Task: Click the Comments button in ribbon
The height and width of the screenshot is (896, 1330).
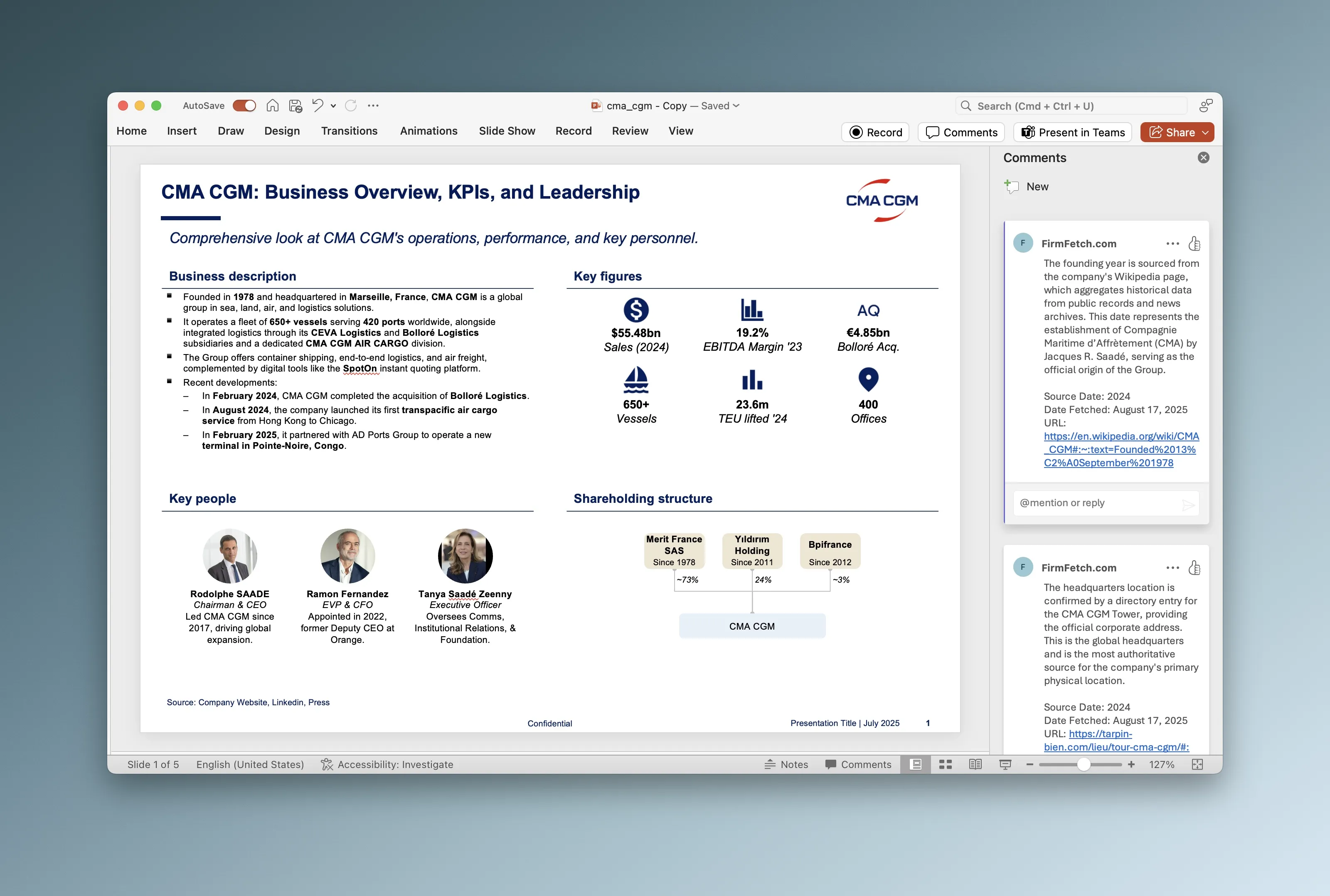Action: click(961, 133)
